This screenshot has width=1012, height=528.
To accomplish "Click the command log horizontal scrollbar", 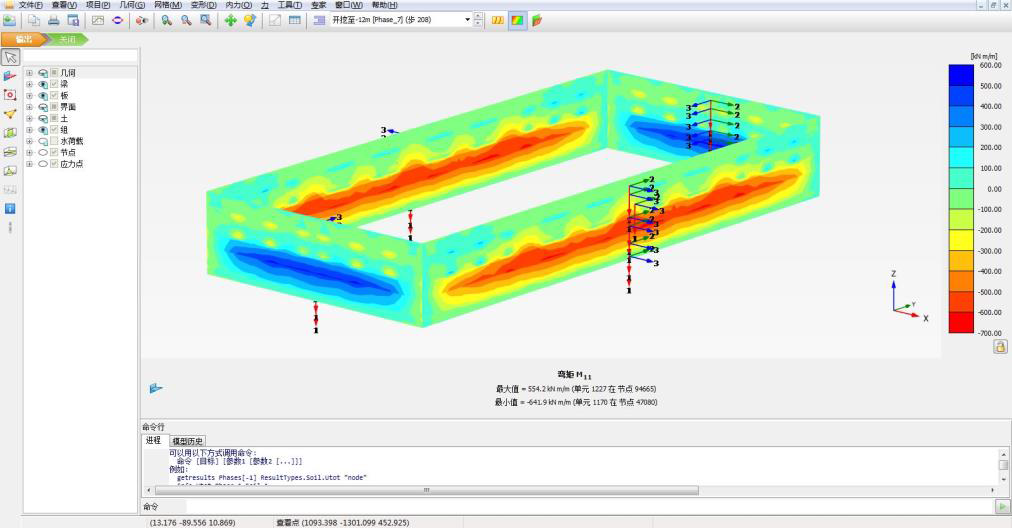I will pyautogui.click(x=427, y=491).
